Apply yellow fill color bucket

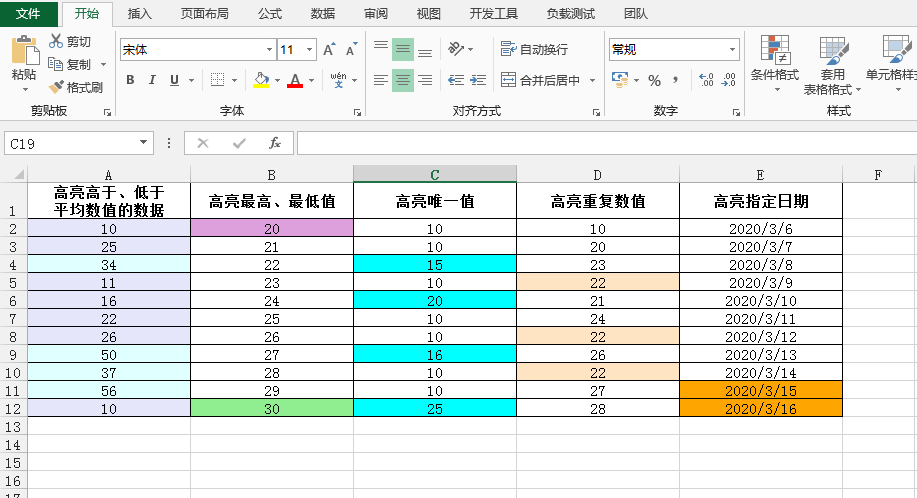point(261,80)
